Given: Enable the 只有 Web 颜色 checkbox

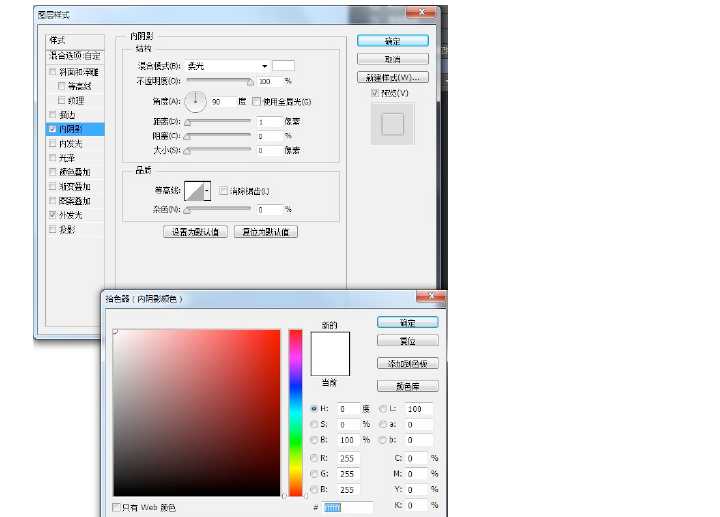Looking at the screenshot, I should pos(117,507).
